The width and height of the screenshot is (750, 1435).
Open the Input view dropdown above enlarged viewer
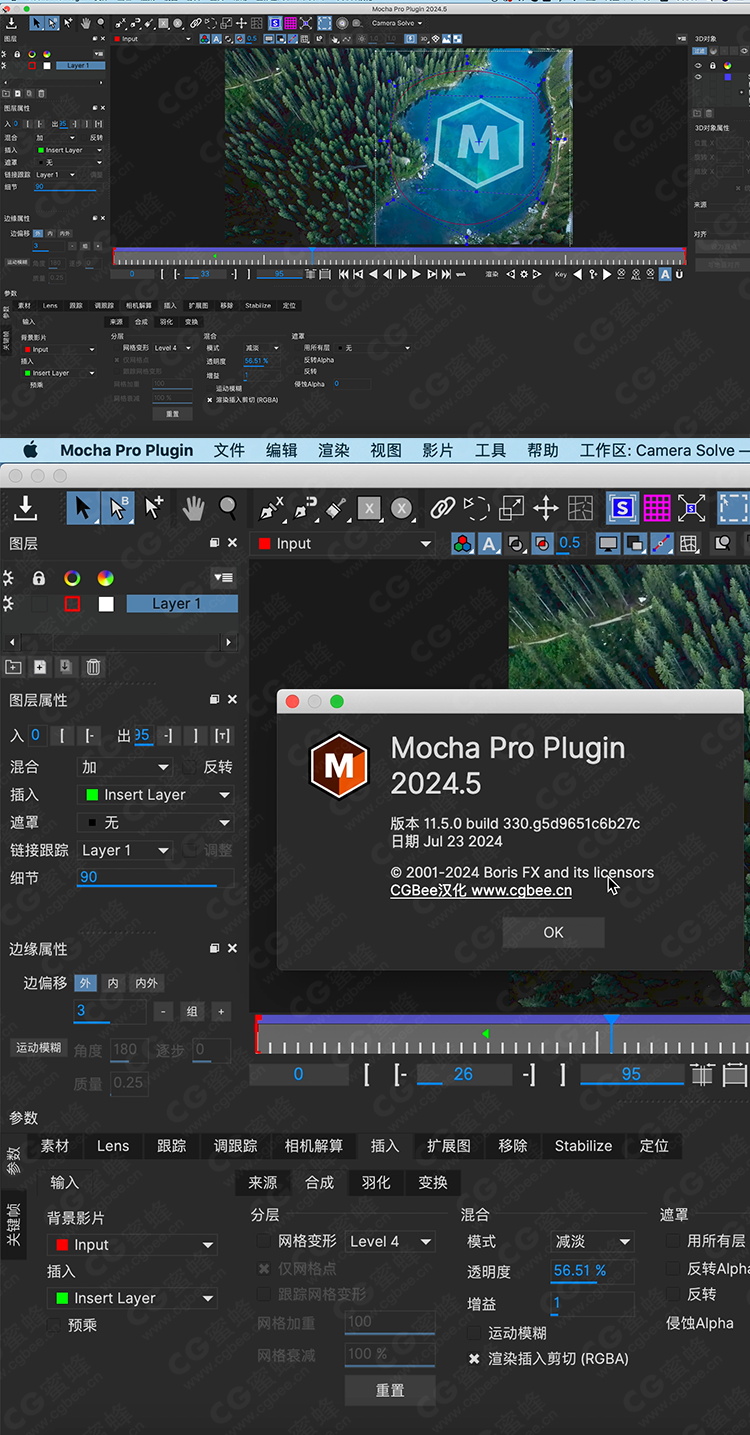(343, 544)
